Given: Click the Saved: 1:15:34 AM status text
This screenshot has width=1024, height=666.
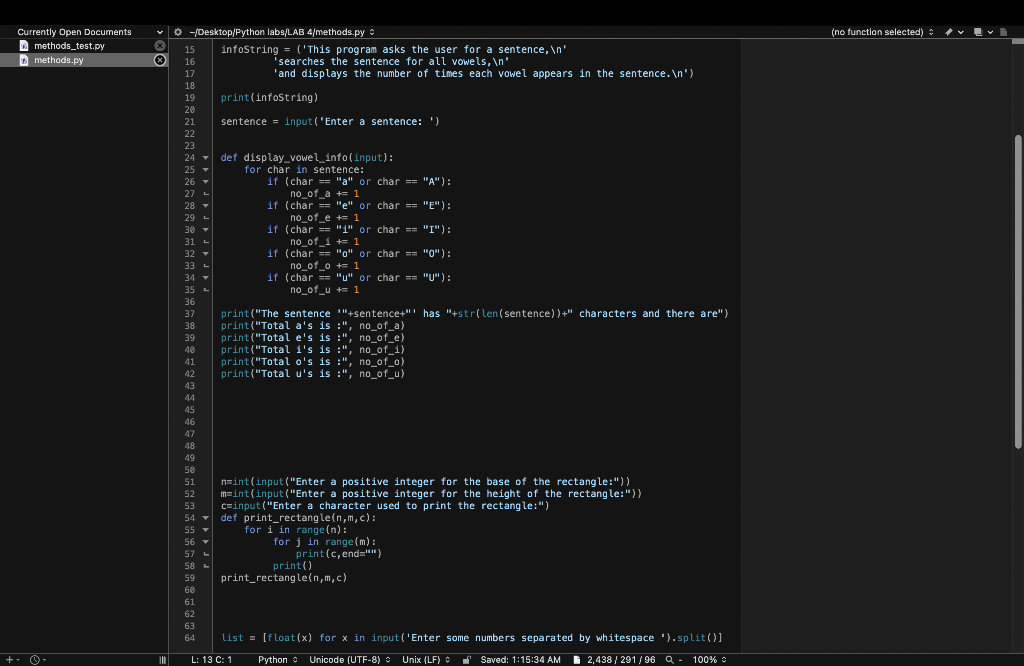Looking at the screenshot, I should (520, 659).
